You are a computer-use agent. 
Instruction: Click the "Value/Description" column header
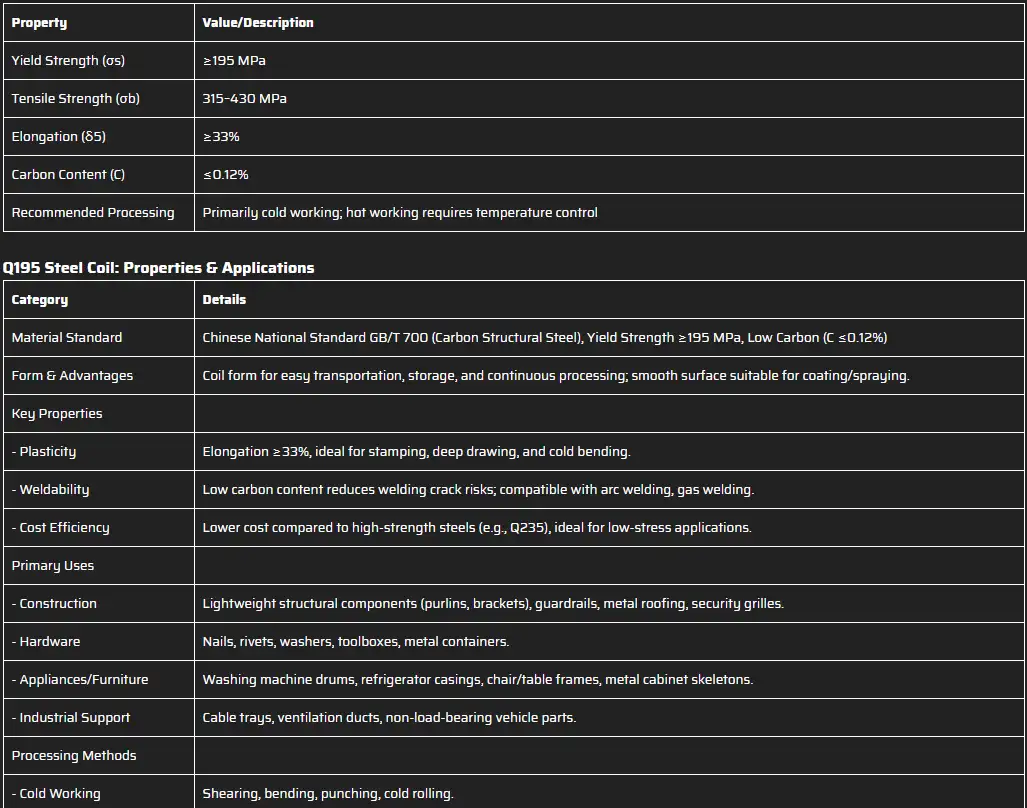point(258,22)
